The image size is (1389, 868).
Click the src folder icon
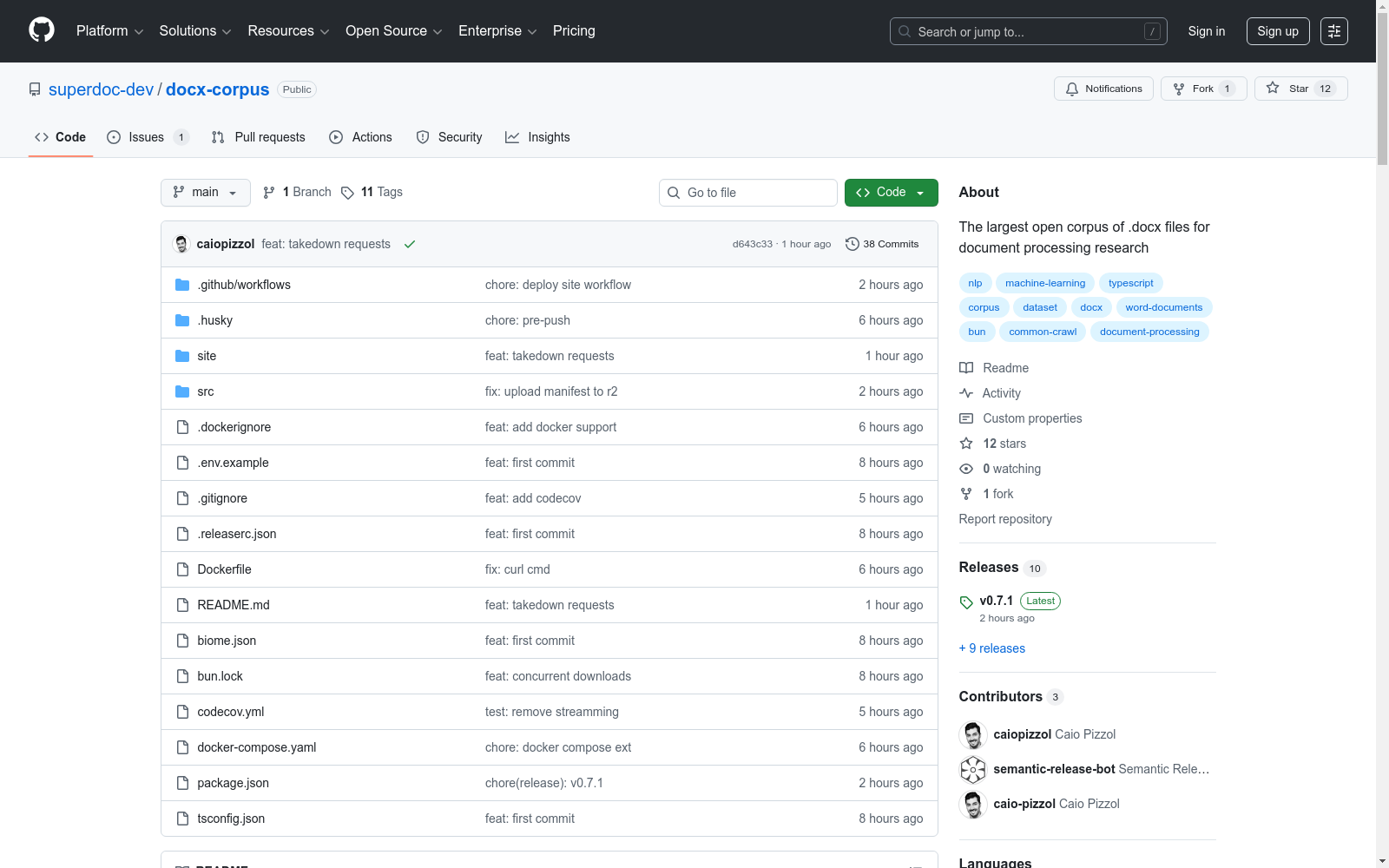click(182, 391)
